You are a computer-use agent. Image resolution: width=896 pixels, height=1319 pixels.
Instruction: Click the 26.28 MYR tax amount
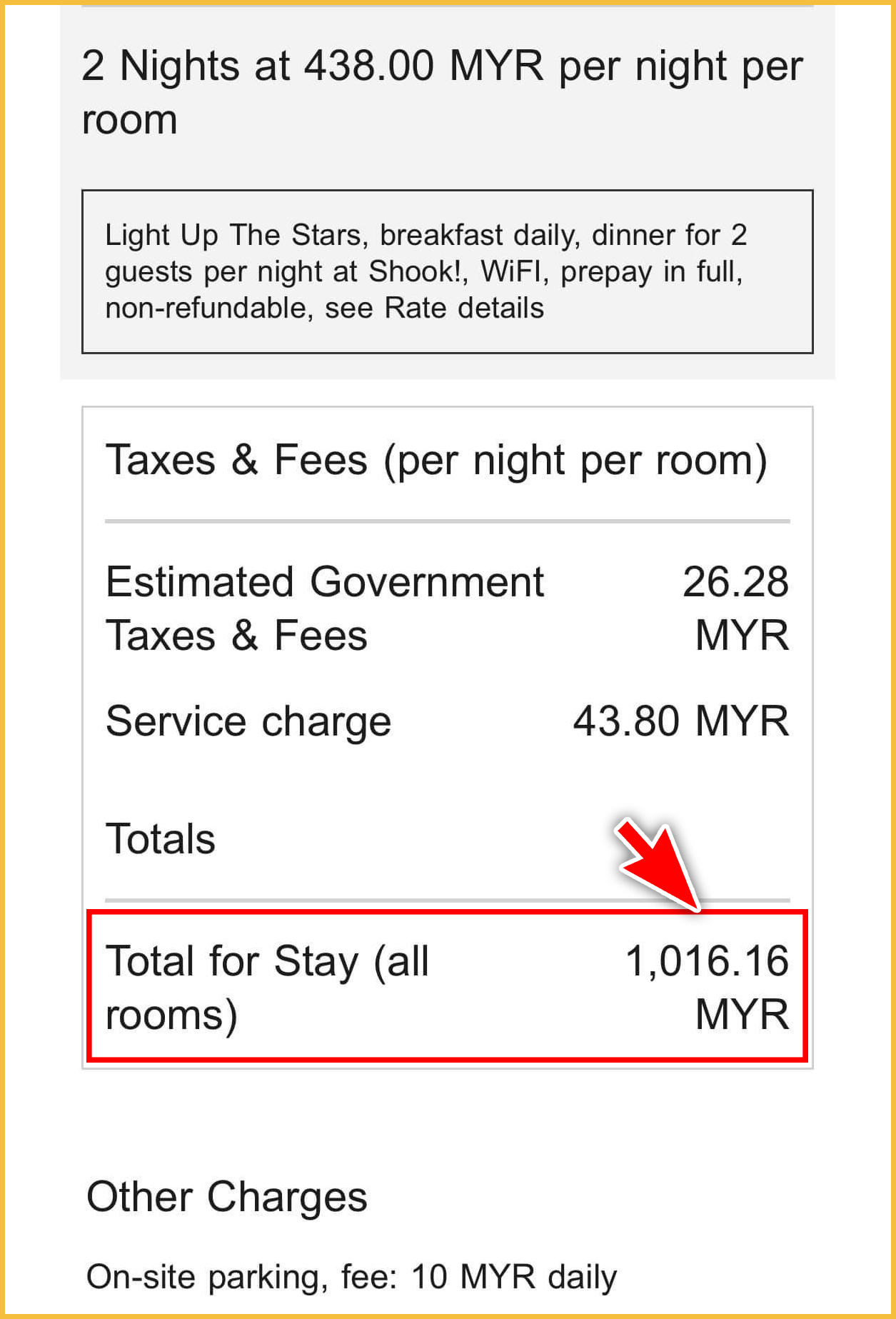tap(736, 608)
